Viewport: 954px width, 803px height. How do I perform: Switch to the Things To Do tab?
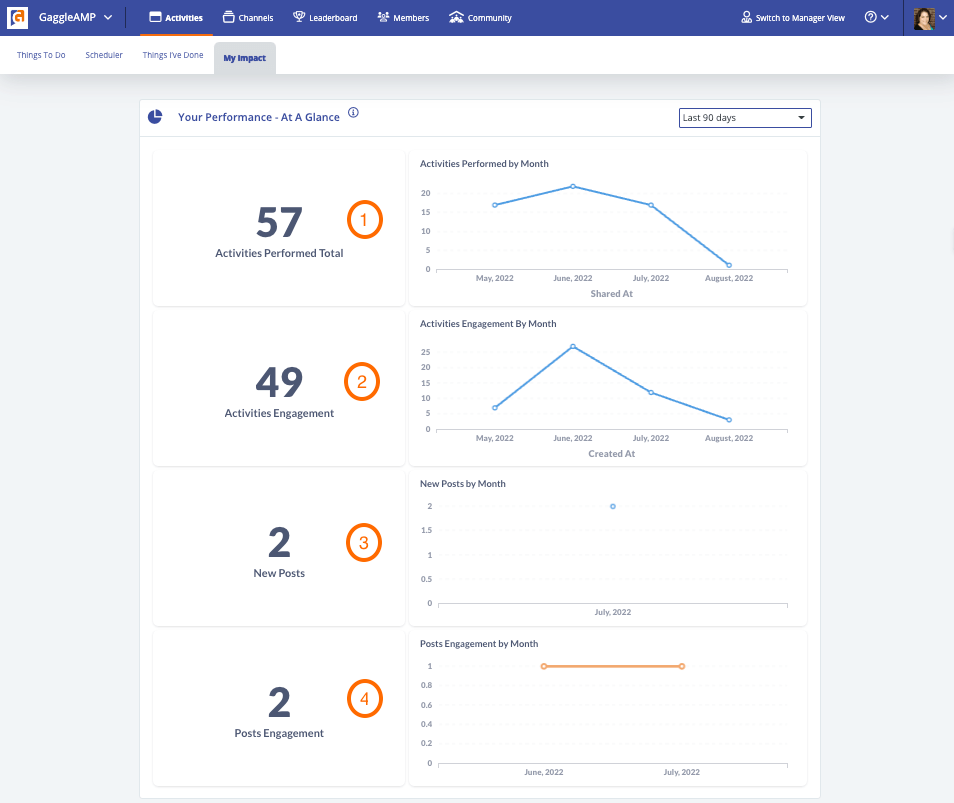click(x=41, y=55)
